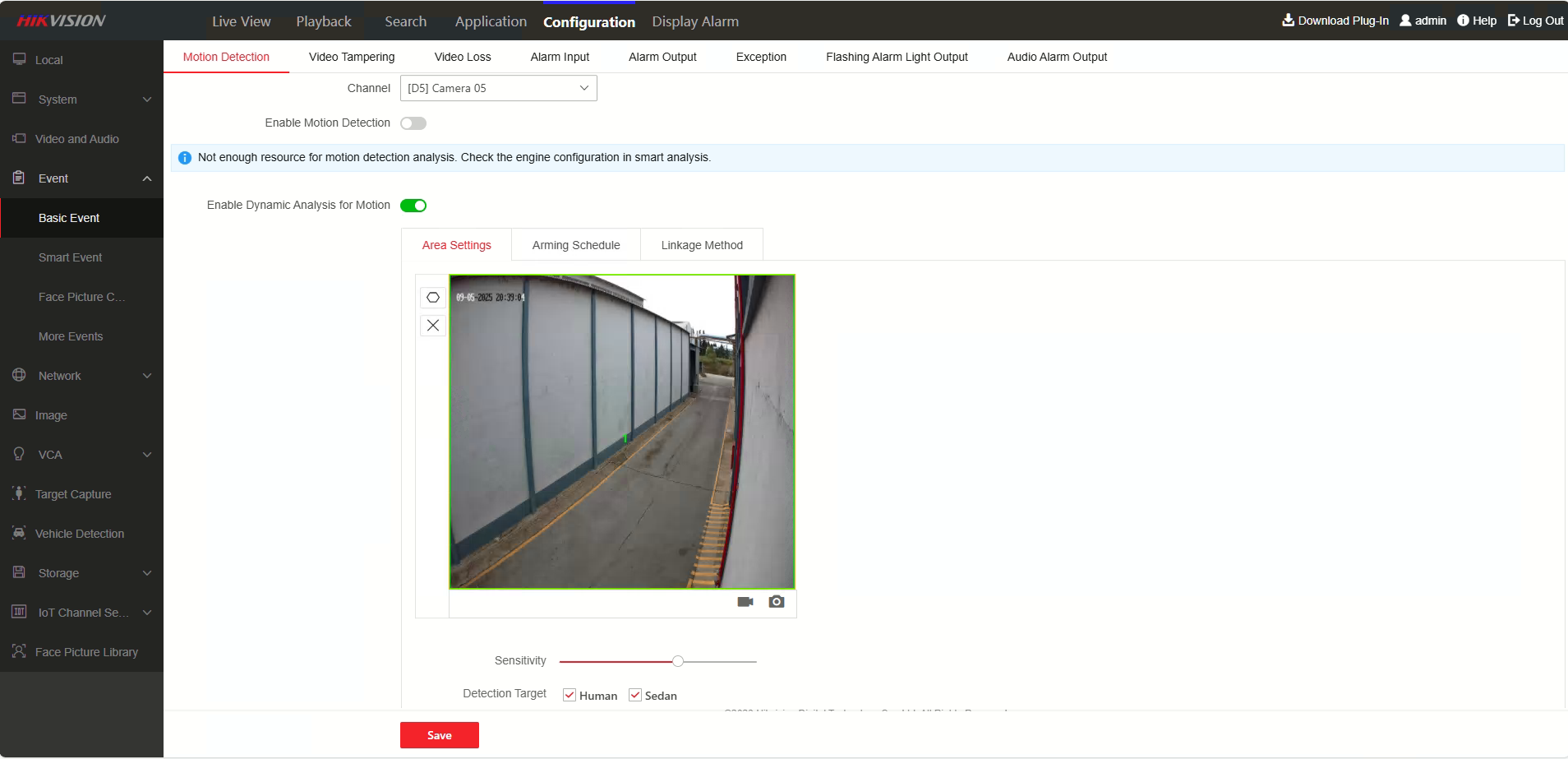
Task: Open the Arming Schedule tab
Action: (x=576, y=245)
